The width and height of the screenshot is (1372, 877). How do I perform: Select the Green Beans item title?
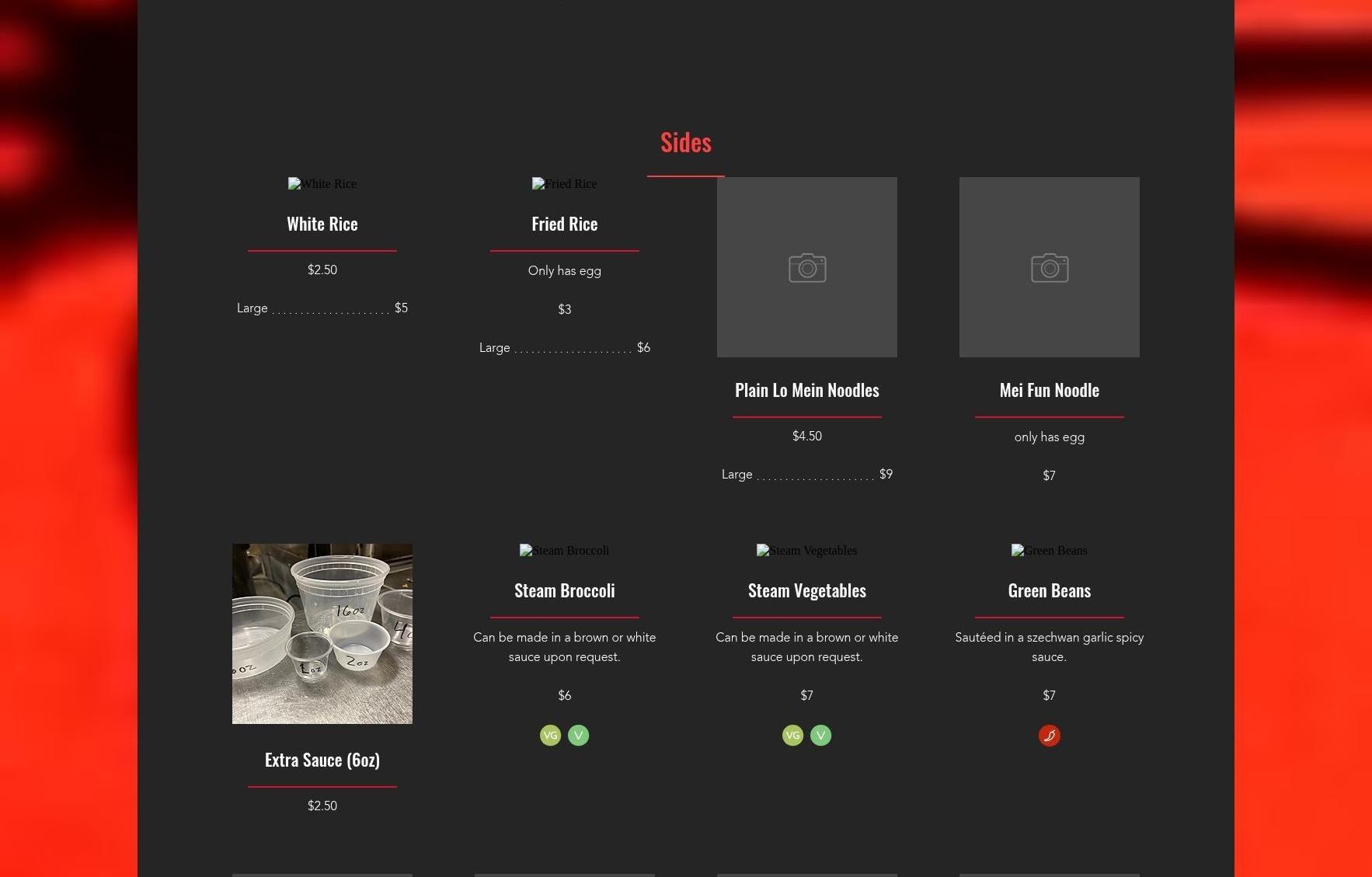pyautogui.click(x=1049, y=591)
